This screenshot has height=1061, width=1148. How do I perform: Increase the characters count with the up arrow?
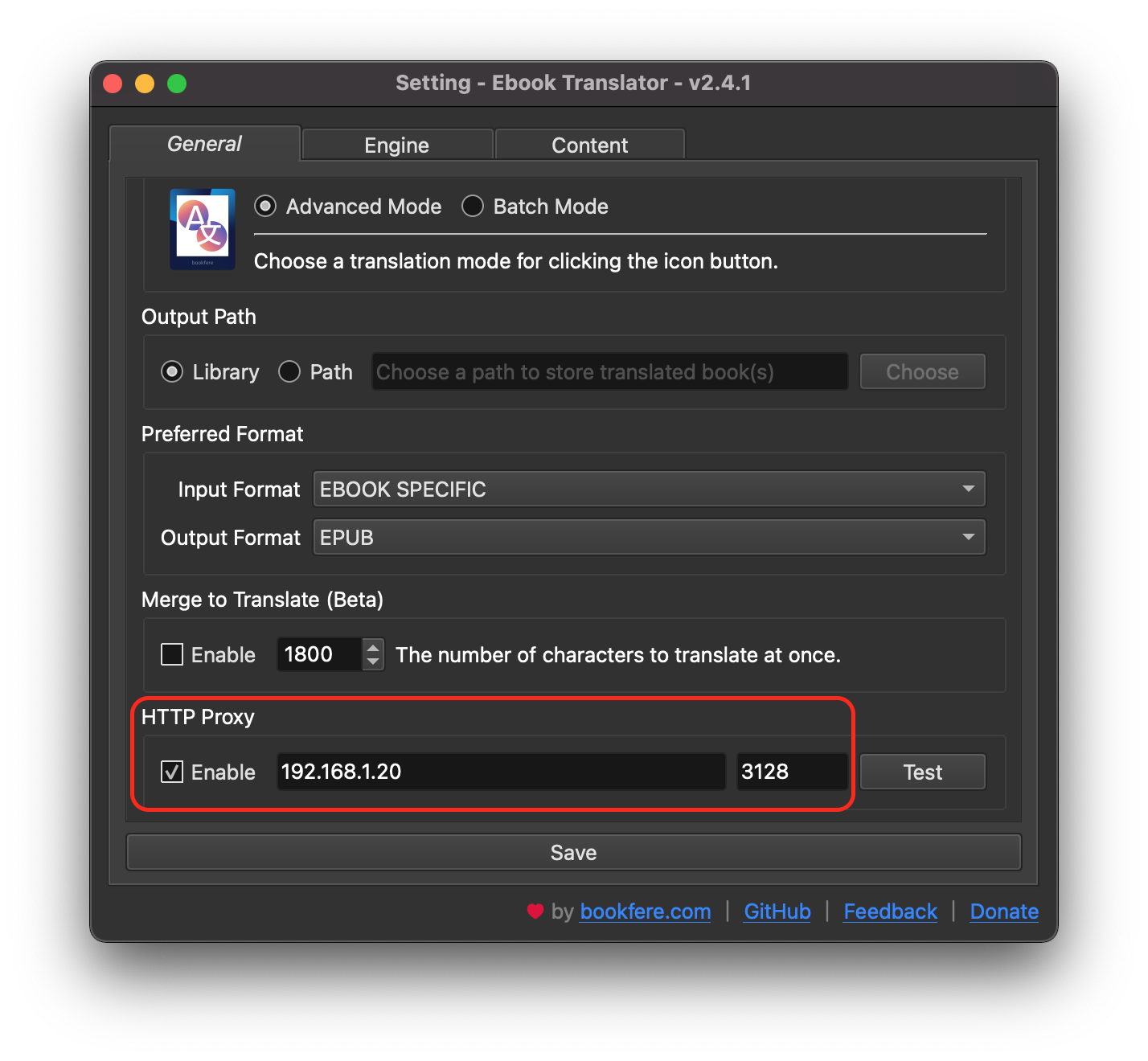[372, 647]
